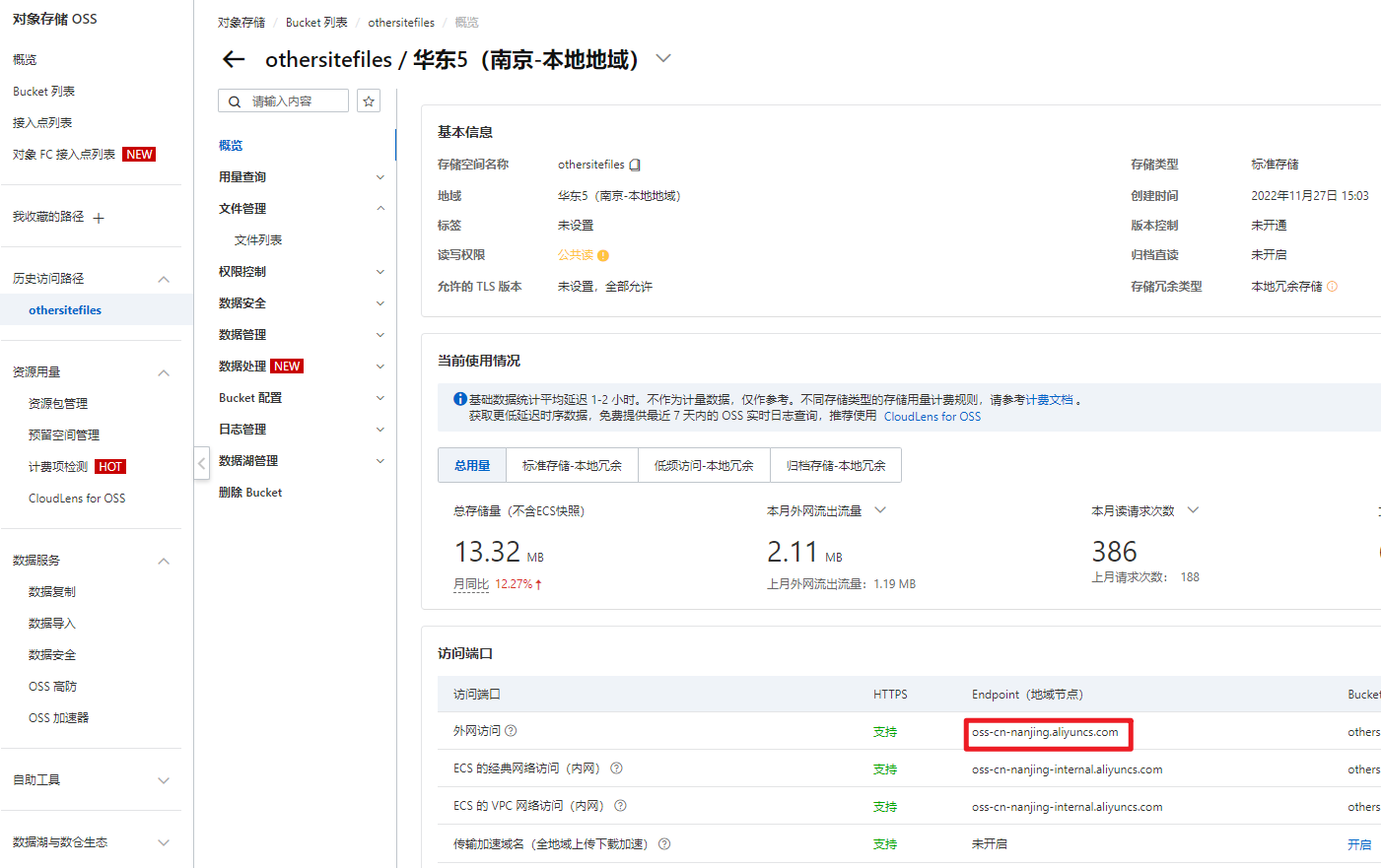Open 数据复制 in sidebar
Viewport: 1381px width, 868px height.
click(x=52, y=592)
